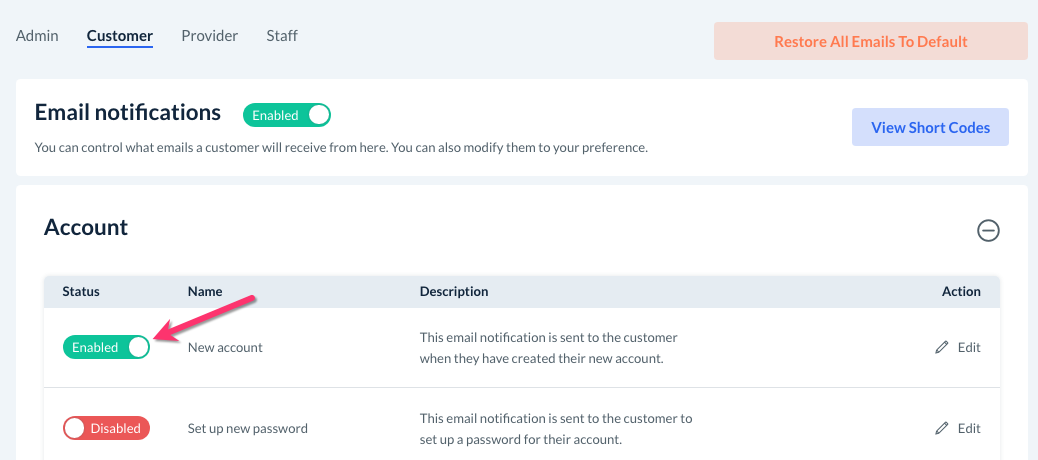Go to the Staff tab
Screen dimensions: 1038x460
click(282, 36)
